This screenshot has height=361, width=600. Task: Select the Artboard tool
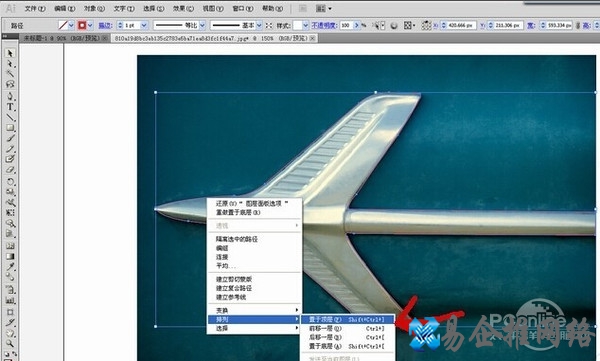pos(10,312)
